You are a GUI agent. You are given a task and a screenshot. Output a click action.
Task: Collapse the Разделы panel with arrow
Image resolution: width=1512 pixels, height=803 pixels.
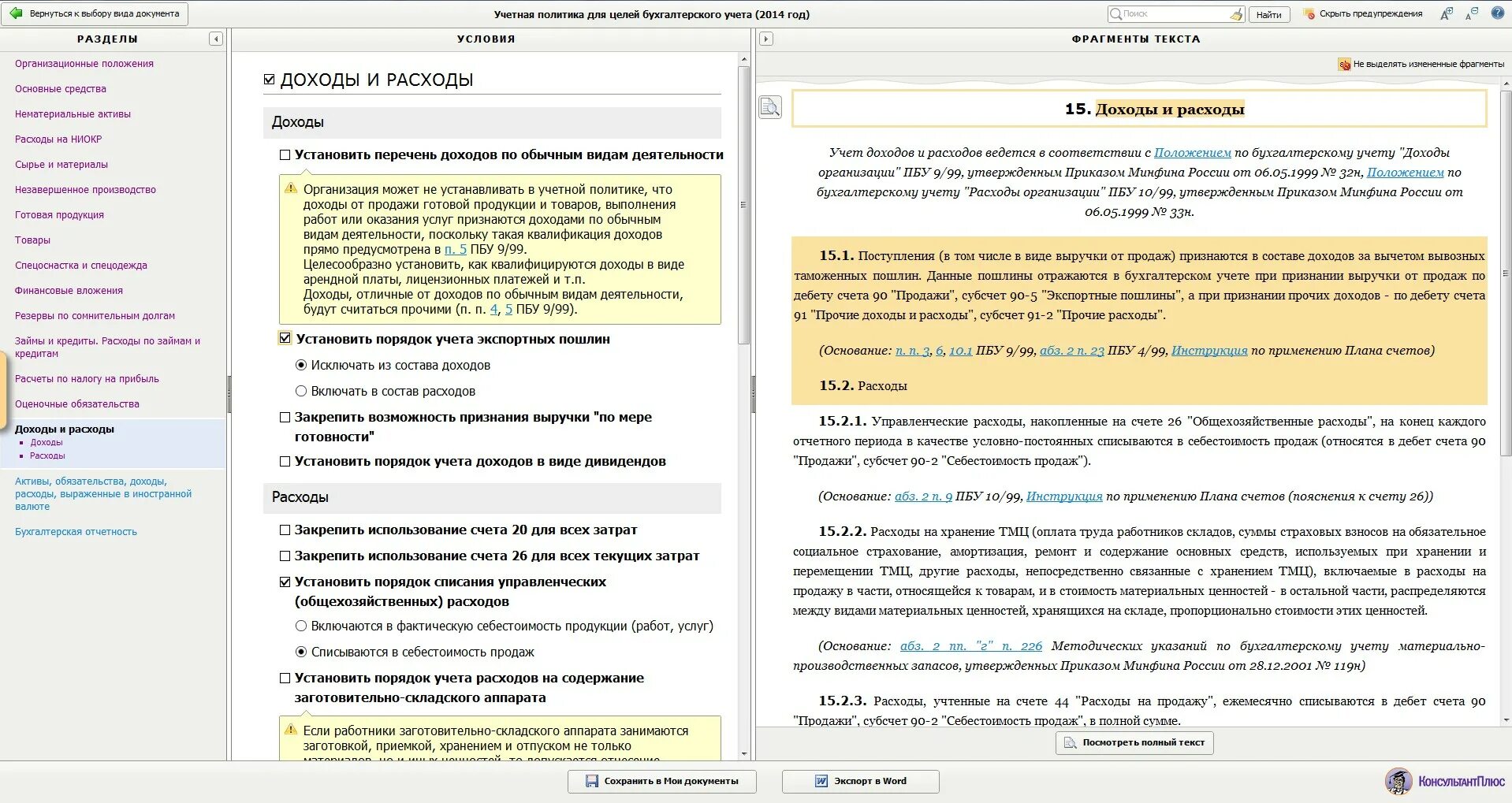pyautogui.click(x=215, y=39)
